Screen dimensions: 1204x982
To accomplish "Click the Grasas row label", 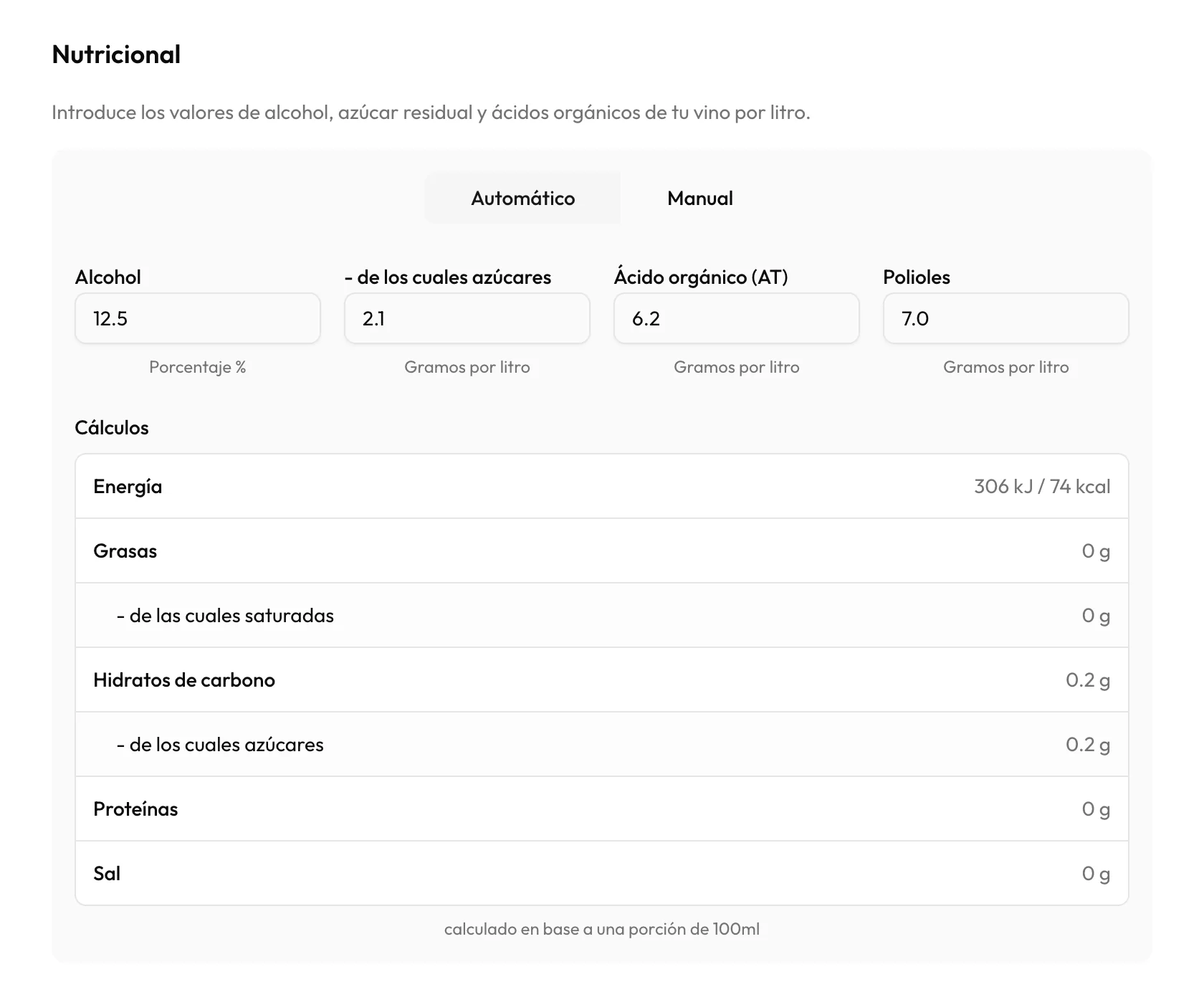I will 125,551.
